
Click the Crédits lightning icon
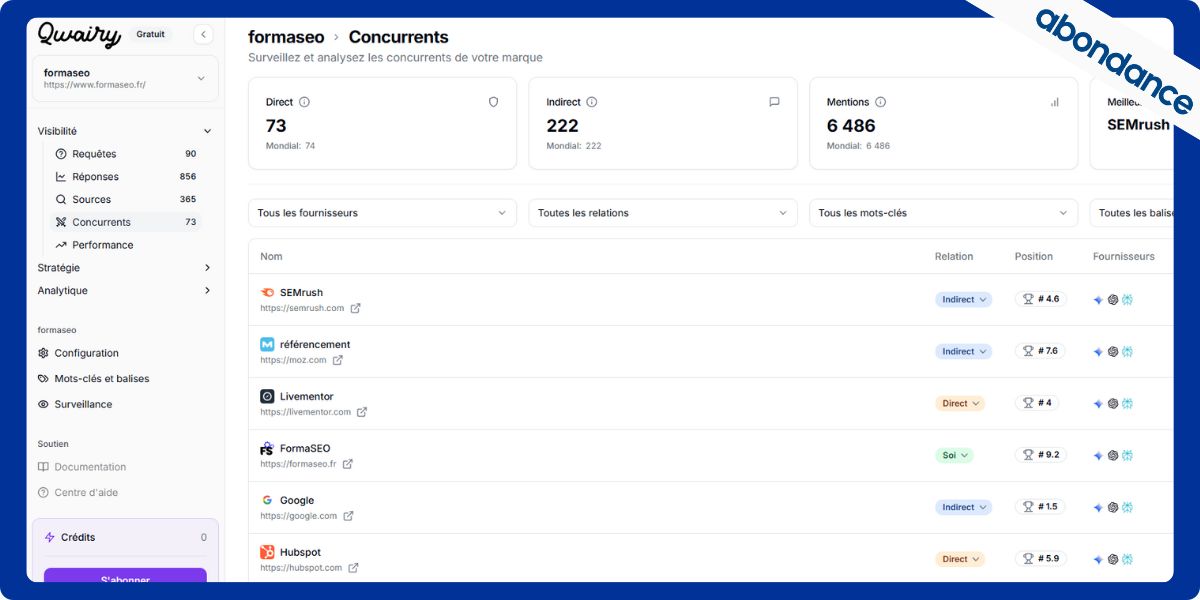50,537
